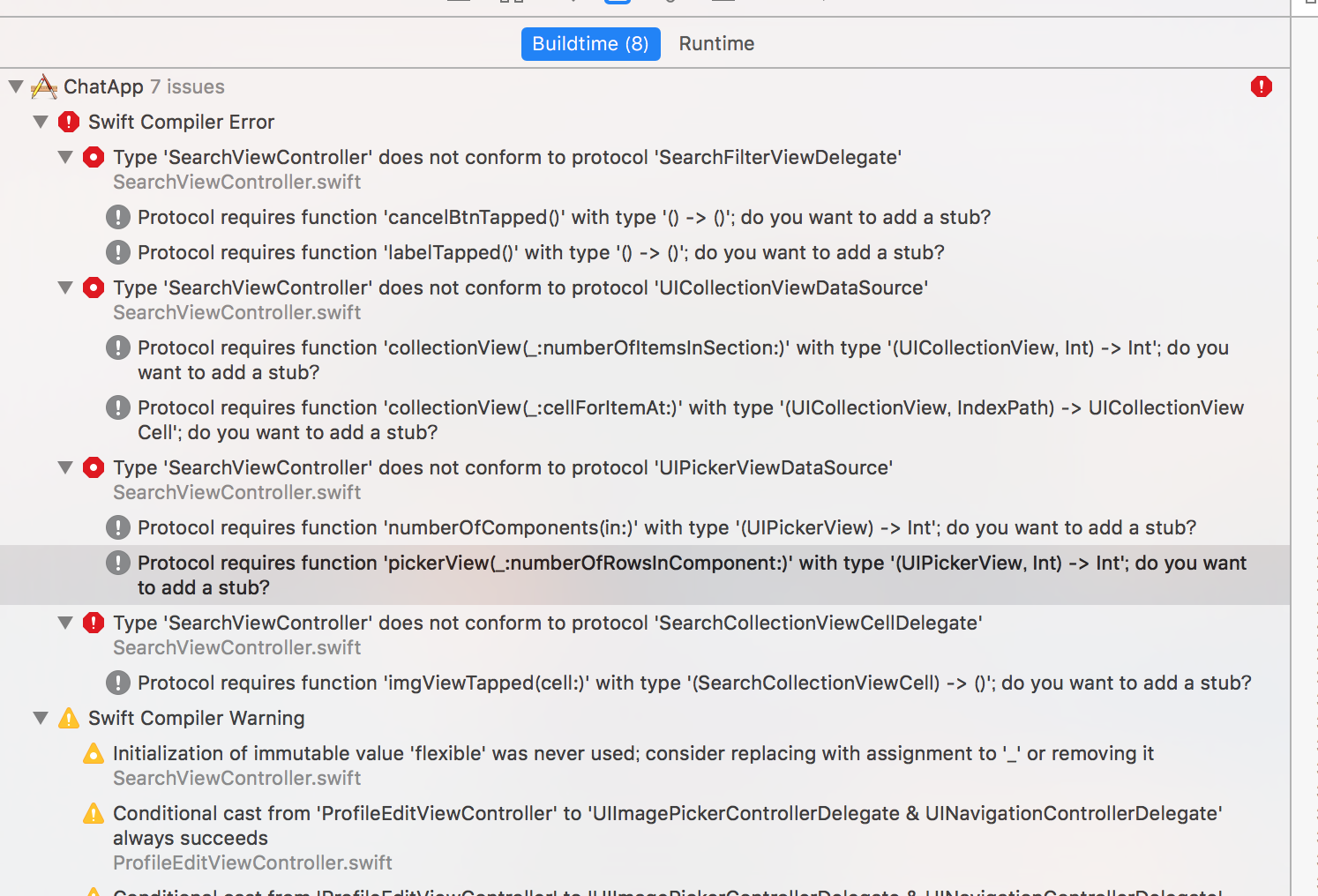
Task: Select the 'Swift Compiler Warning' heading text
Action: pos(197,718)
